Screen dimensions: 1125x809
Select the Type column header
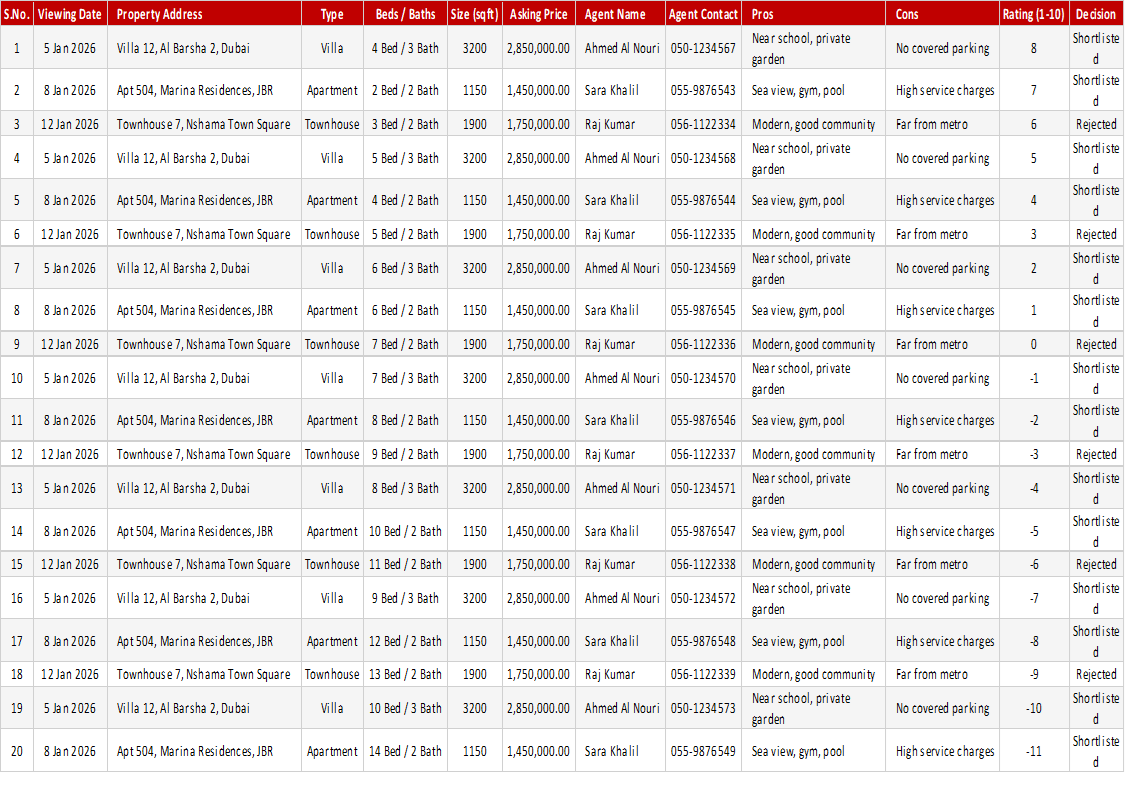pyautogui.click(x=331, y=14)
